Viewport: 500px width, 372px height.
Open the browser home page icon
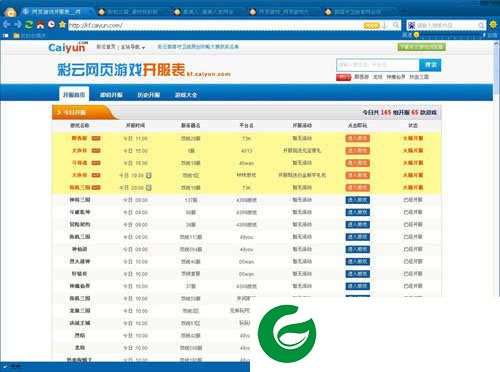pyautogui.click(x=40, y=25)
